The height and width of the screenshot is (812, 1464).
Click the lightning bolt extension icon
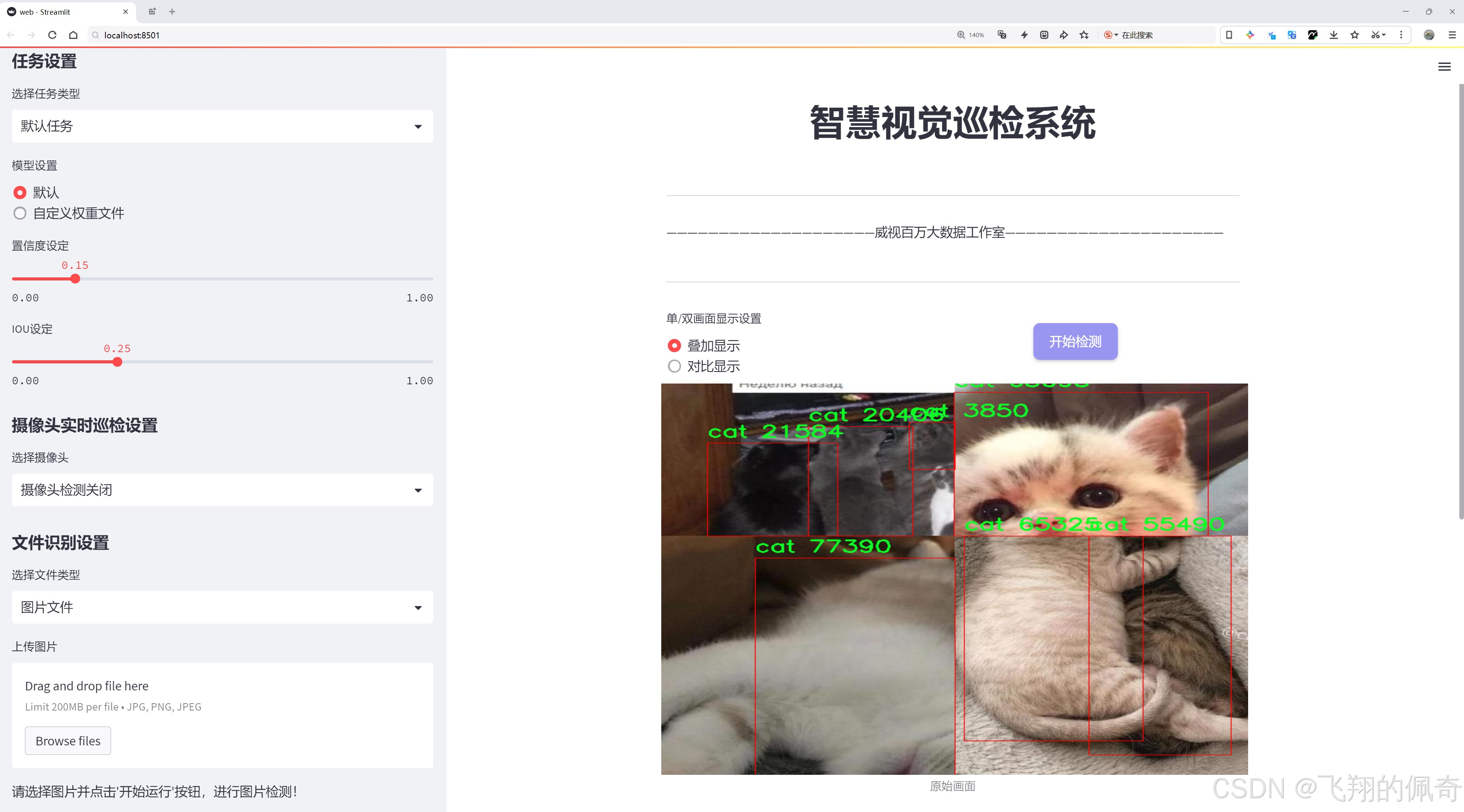pyautogui.click(x=1024, y=34)
